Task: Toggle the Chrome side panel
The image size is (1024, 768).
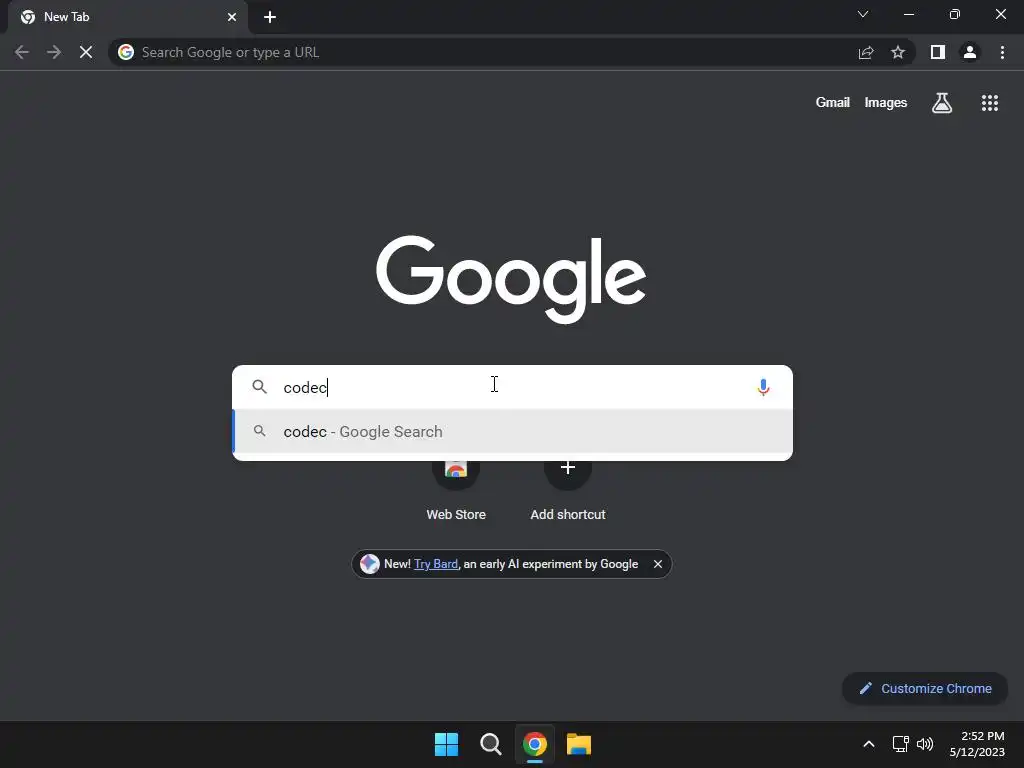Action: (938, 52)
